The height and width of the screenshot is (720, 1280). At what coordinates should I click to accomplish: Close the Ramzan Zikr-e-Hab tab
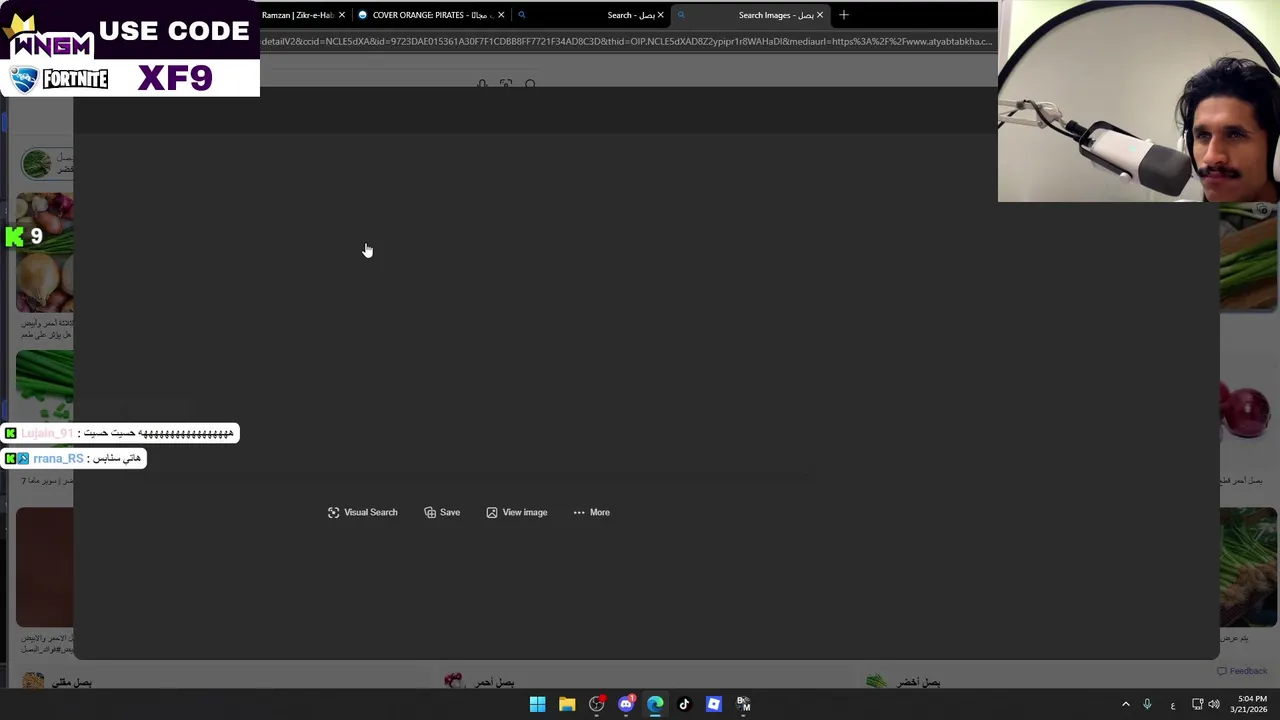pos(342,15)
